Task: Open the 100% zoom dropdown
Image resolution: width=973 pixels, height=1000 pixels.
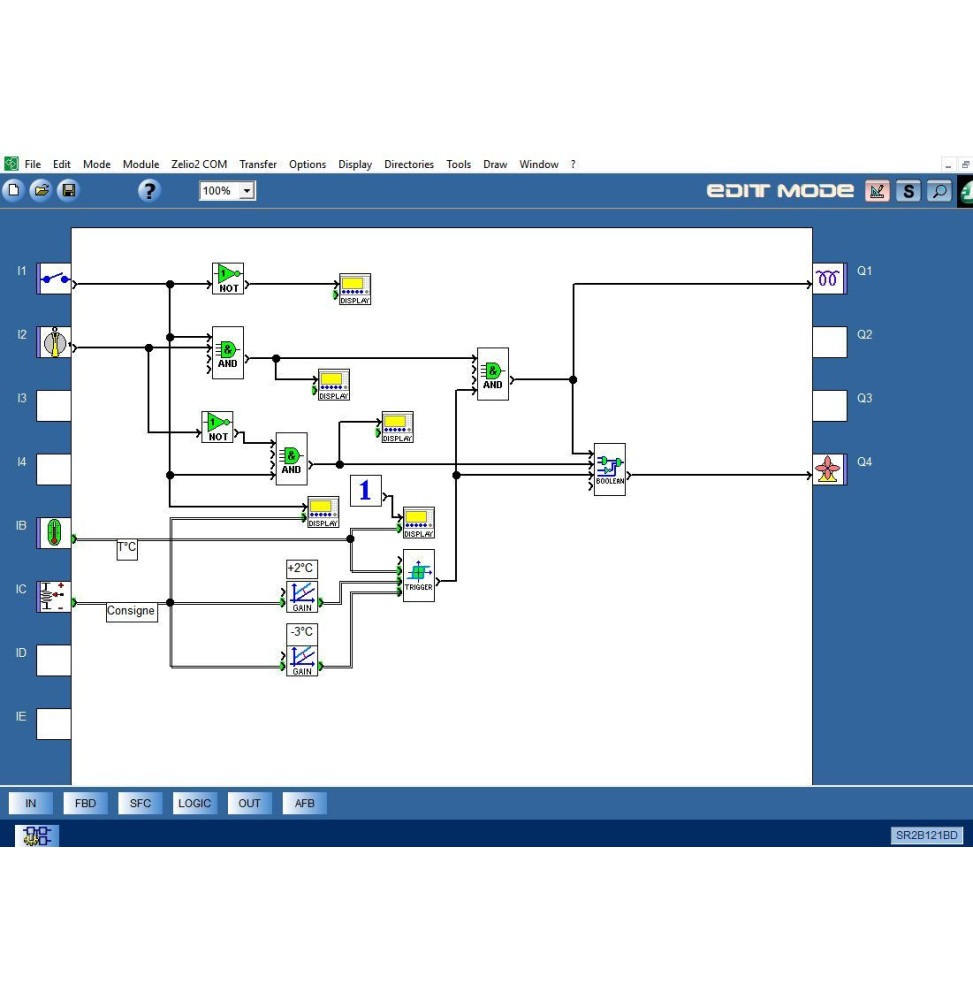Action: tap(246, 191)
